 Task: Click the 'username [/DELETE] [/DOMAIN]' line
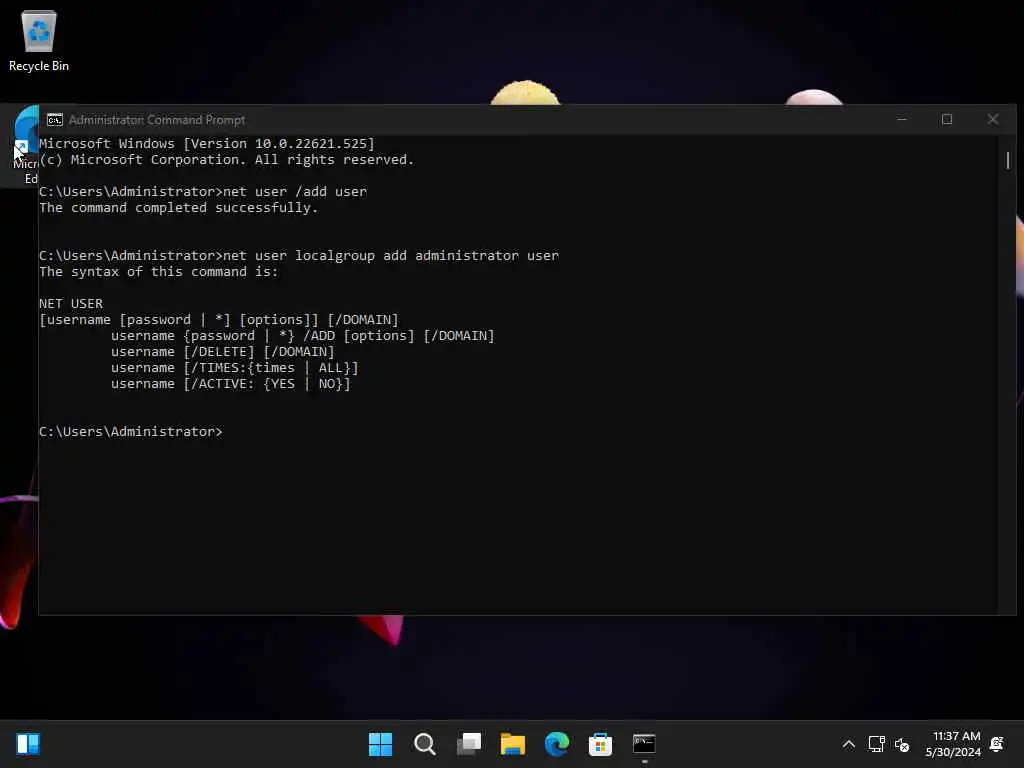pyautogui.click(x=222, y=351)
